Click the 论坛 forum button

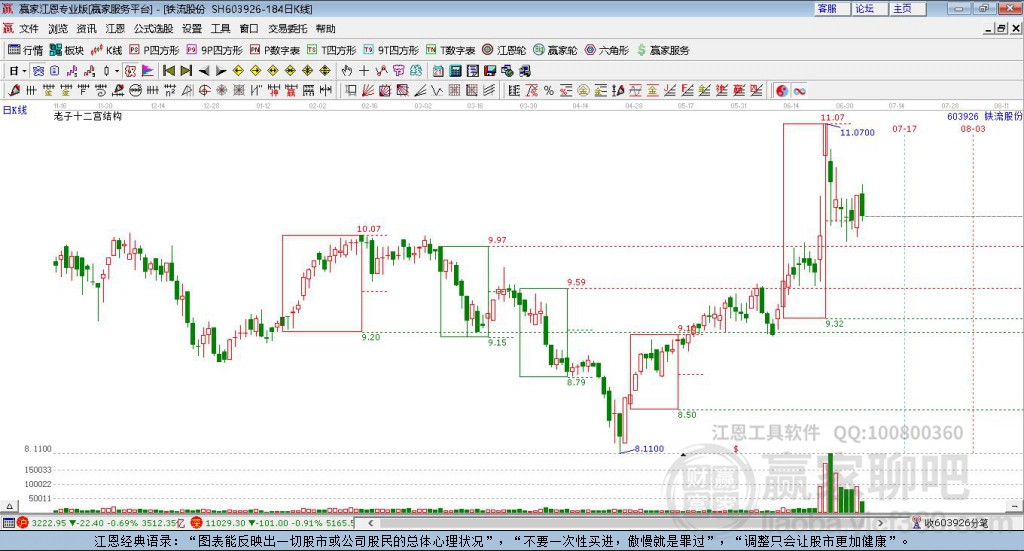(869, 8)
